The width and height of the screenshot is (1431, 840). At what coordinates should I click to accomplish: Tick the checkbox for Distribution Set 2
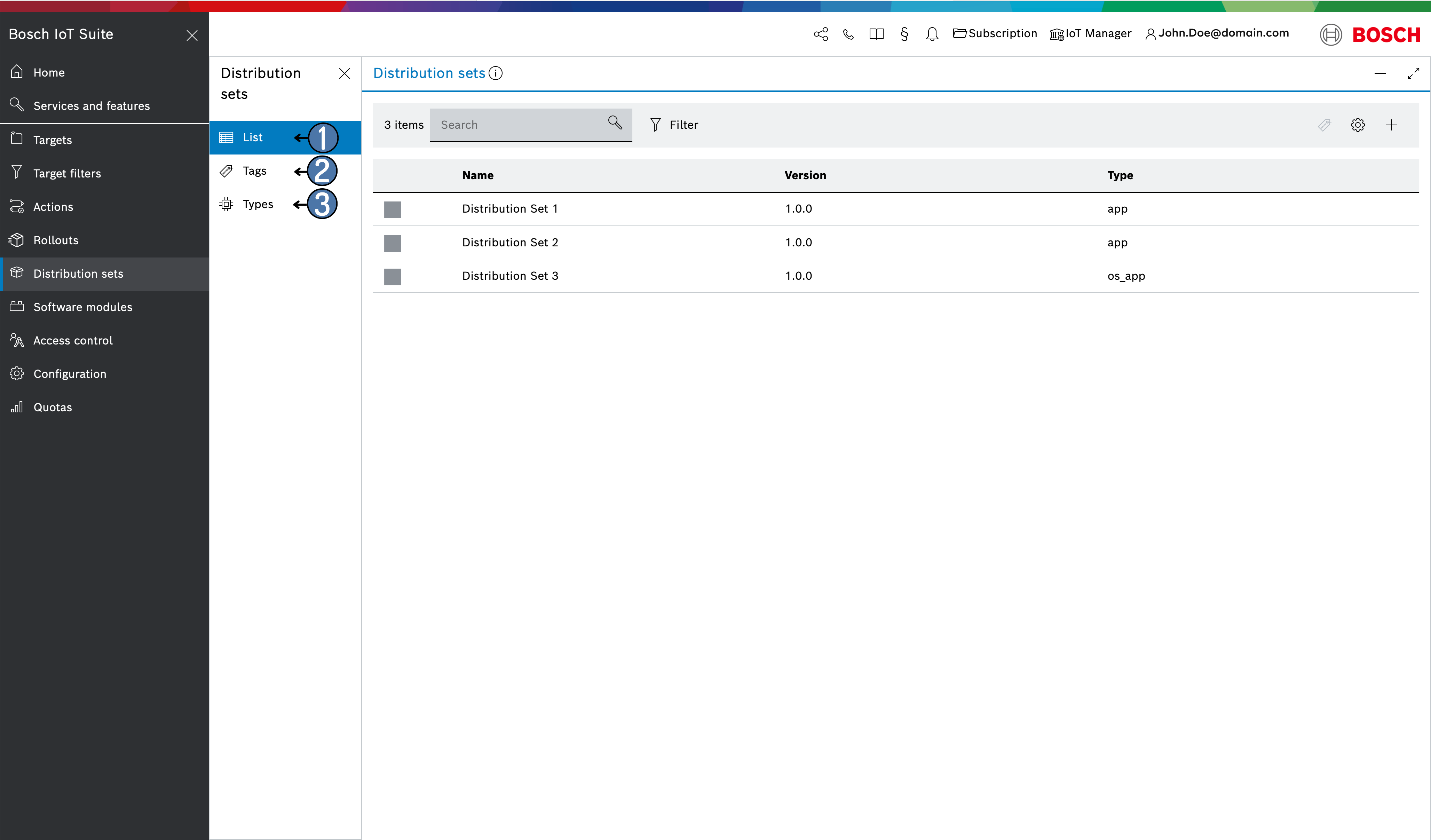click(393, 243)
